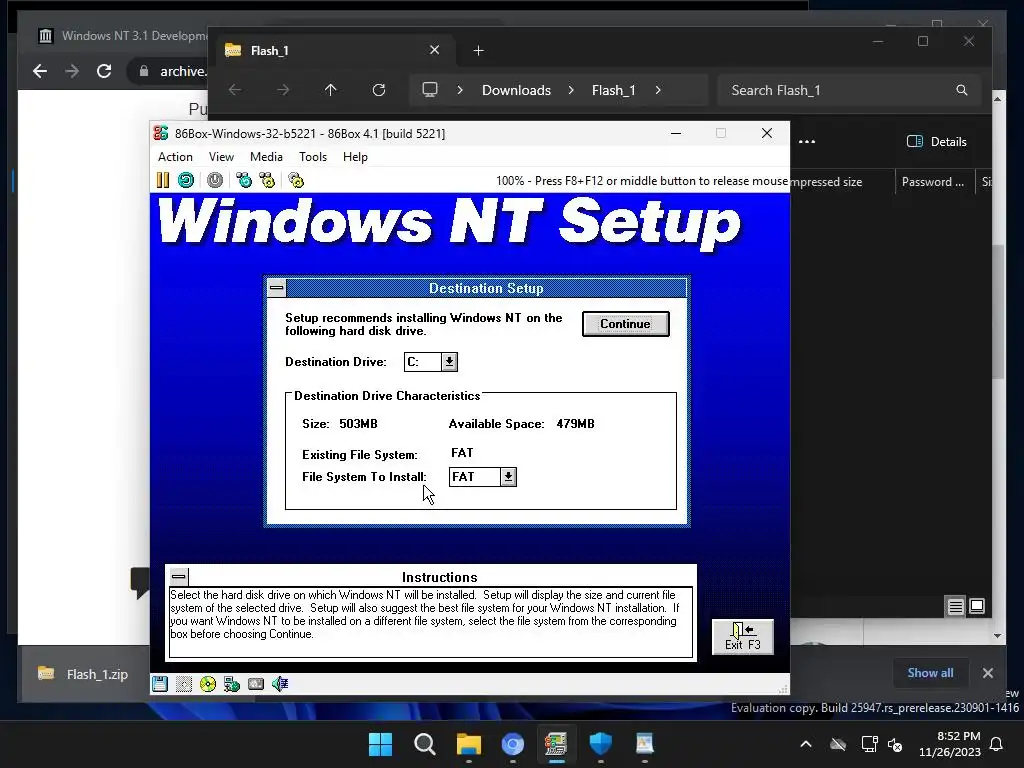Click the dimmed second floppy drive icon
The height and width of the screenshot is (768, 1024).
point(184,684)
